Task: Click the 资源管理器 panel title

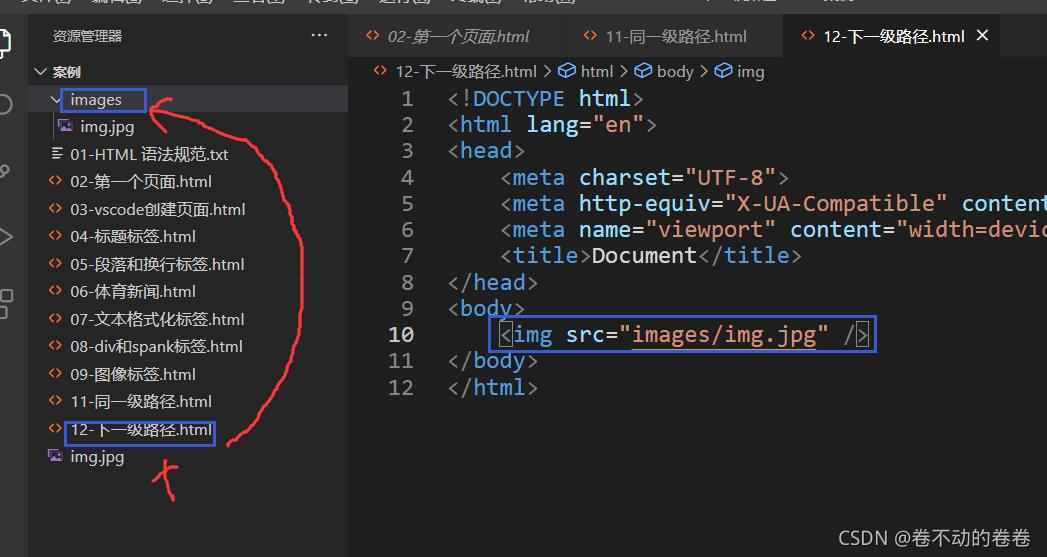Action: click(87, 36)
